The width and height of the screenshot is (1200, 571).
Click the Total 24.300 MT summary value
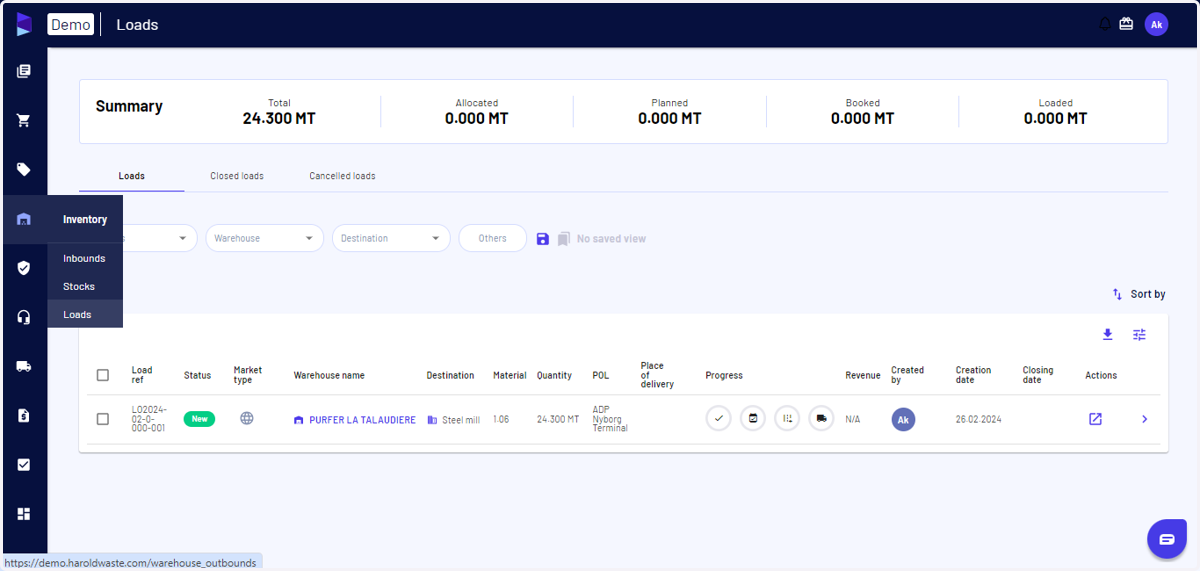[279, 118]
